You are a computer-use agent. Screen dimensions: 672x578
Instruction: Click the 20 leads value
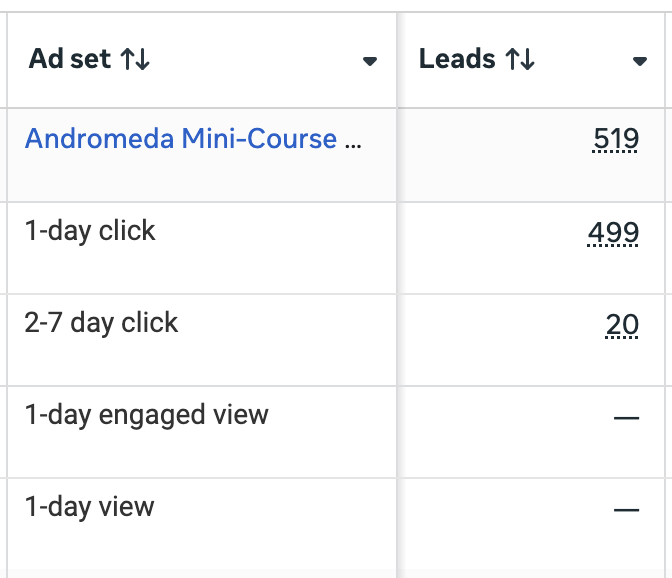point(622,325)
